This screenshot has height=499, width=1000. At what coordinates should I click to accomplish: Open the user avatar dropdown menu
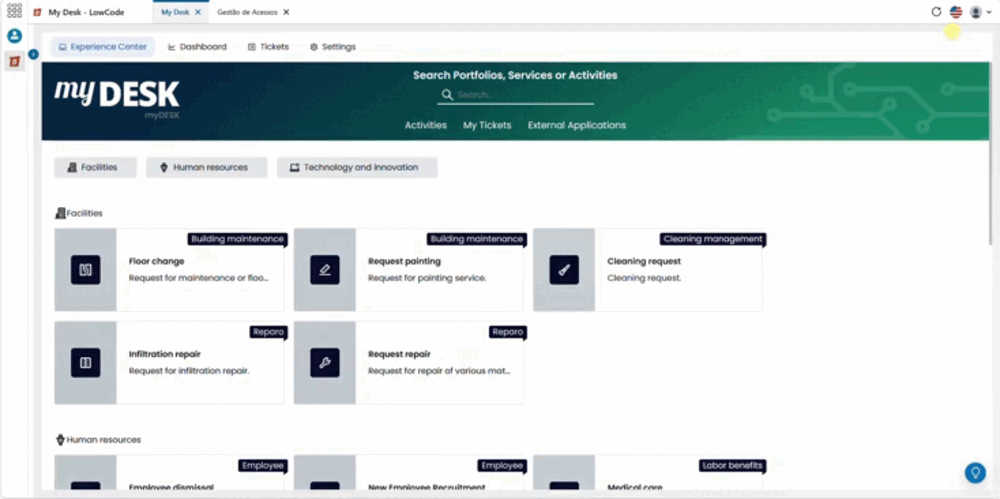pyautogui.click(x=980, y=12)
